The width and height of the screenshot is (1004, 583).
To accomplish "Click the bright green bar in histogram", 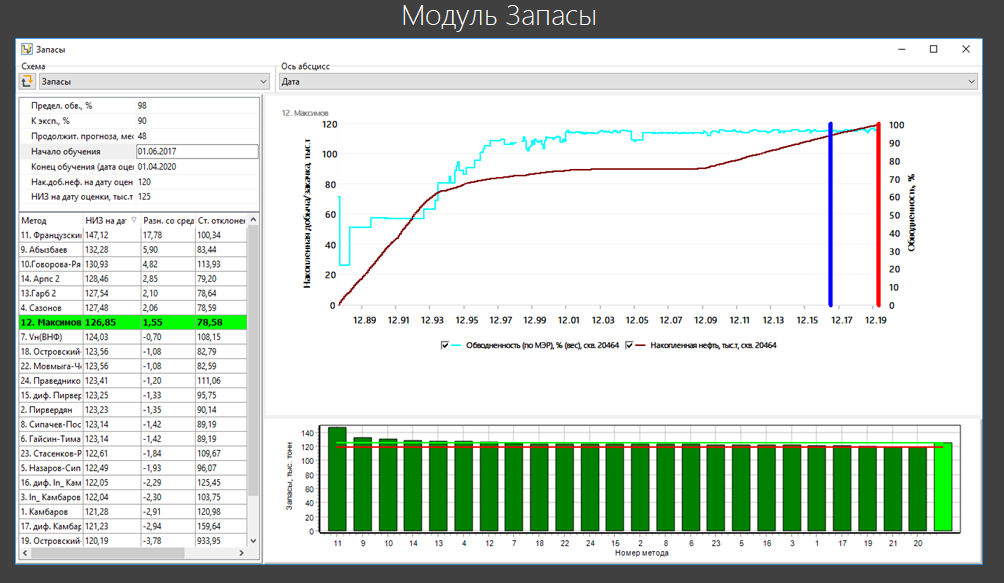I will 943,486.
